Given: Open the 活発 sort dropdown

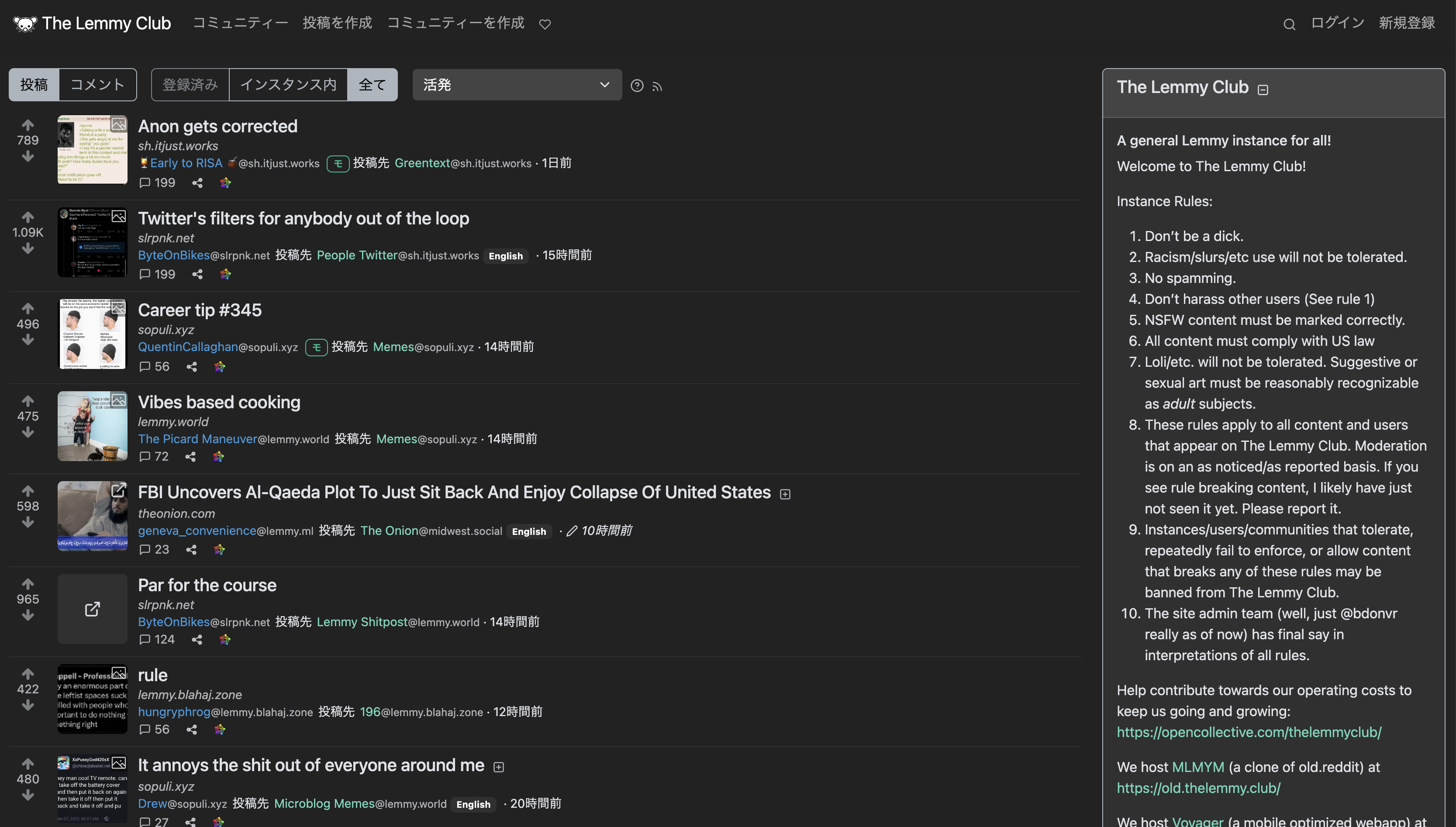Looking at the screenshot, I should pyautogui.click(x=516, y=85).
